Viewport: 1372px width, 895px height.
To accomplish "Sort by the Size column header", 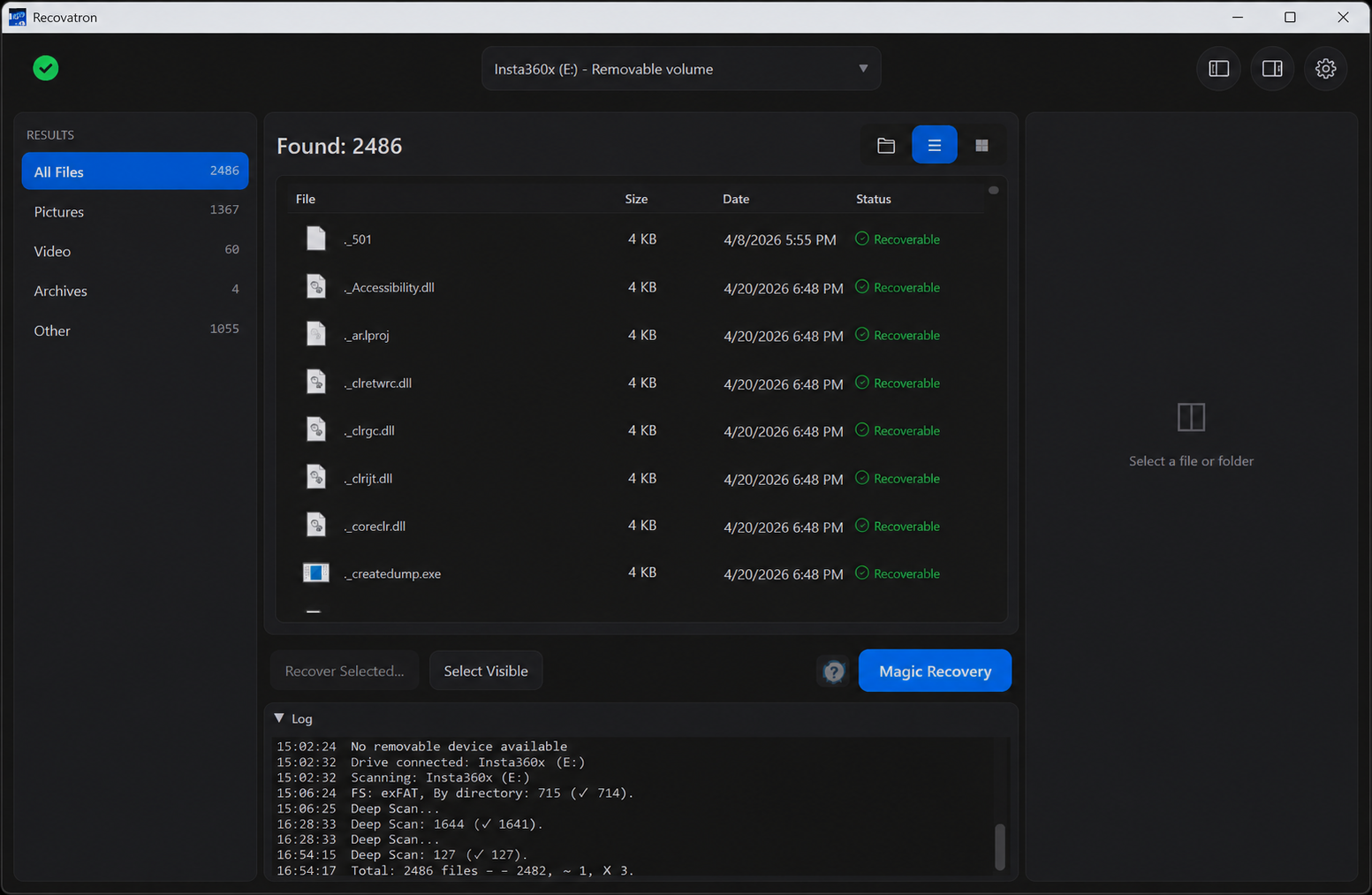I will pyautogui.click(x=636, y=199).
